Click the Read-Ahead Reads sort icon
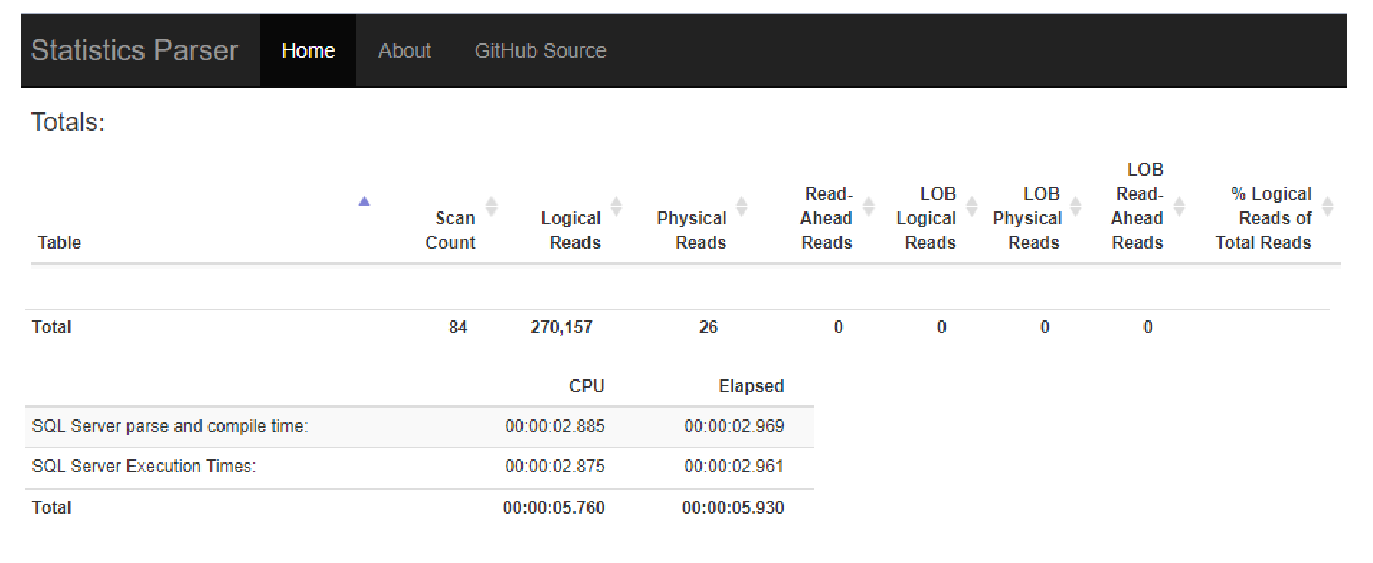This screenshot has height=563, width=1373. tap(868, 206)
